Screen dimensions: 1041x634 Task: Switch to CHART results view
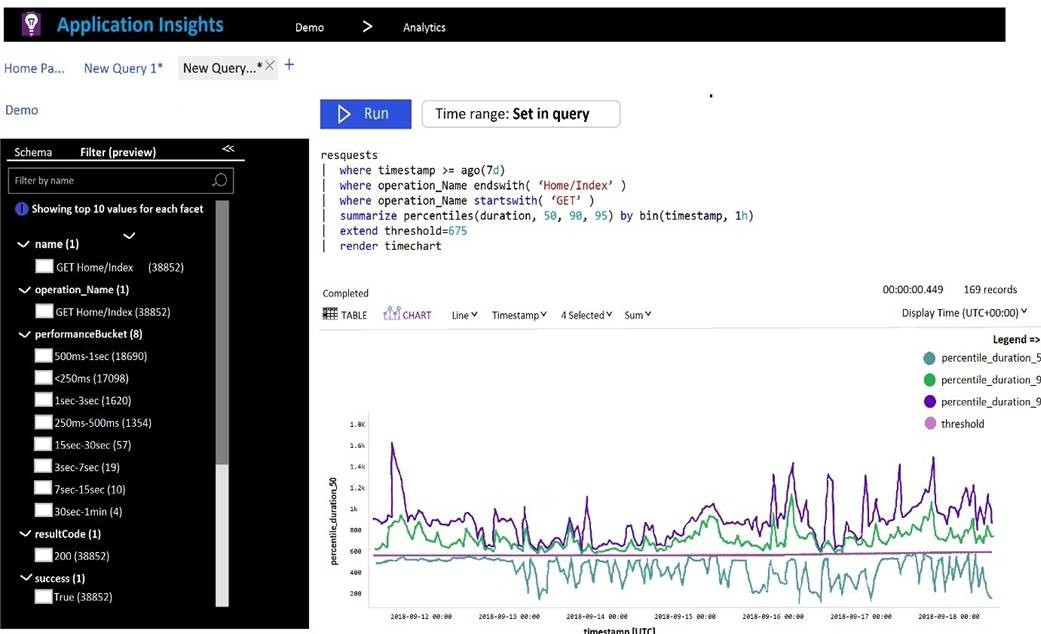(x=407, y=315)
